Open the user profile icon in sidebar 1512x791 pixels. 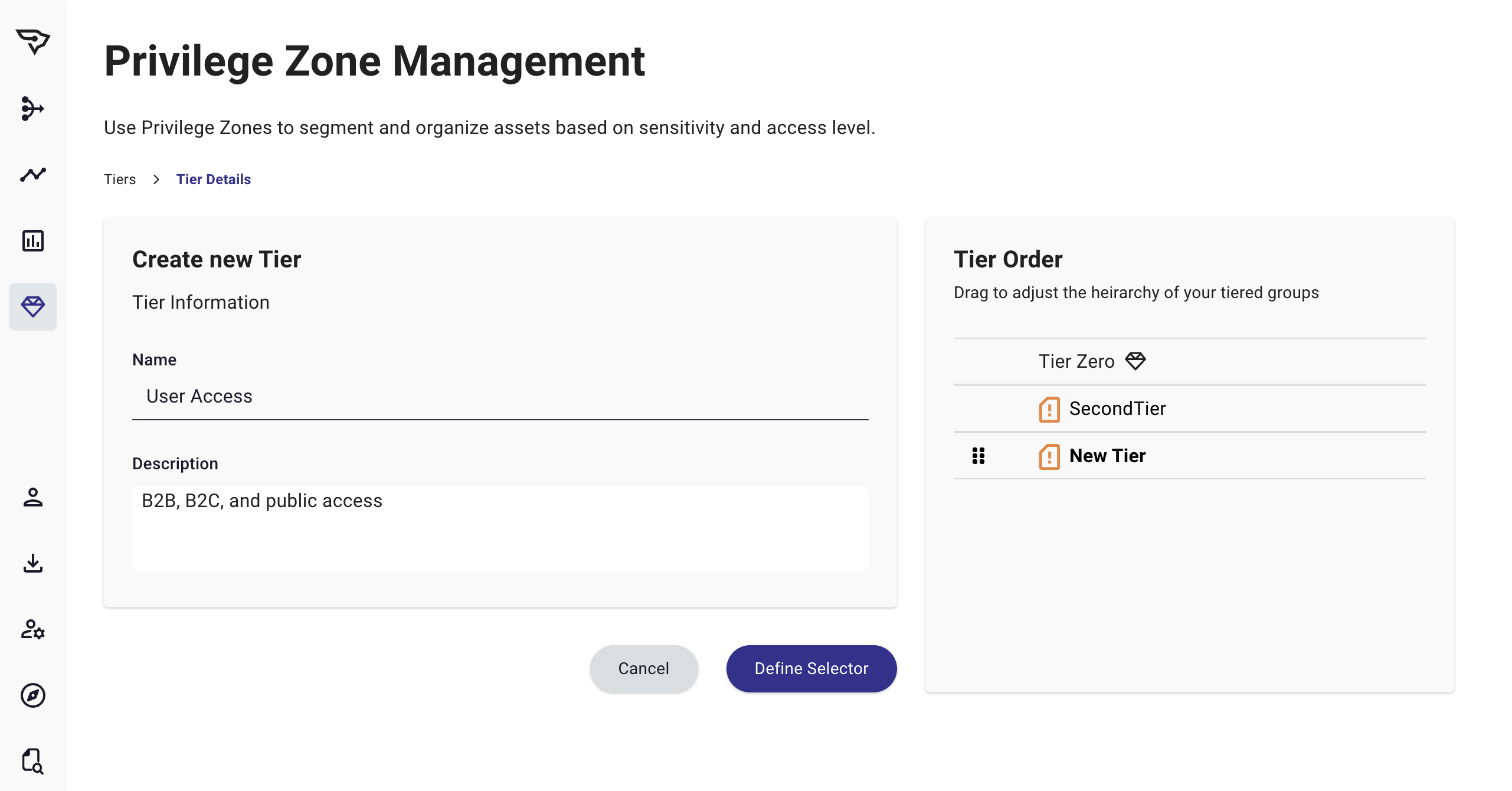coord(33,499)
